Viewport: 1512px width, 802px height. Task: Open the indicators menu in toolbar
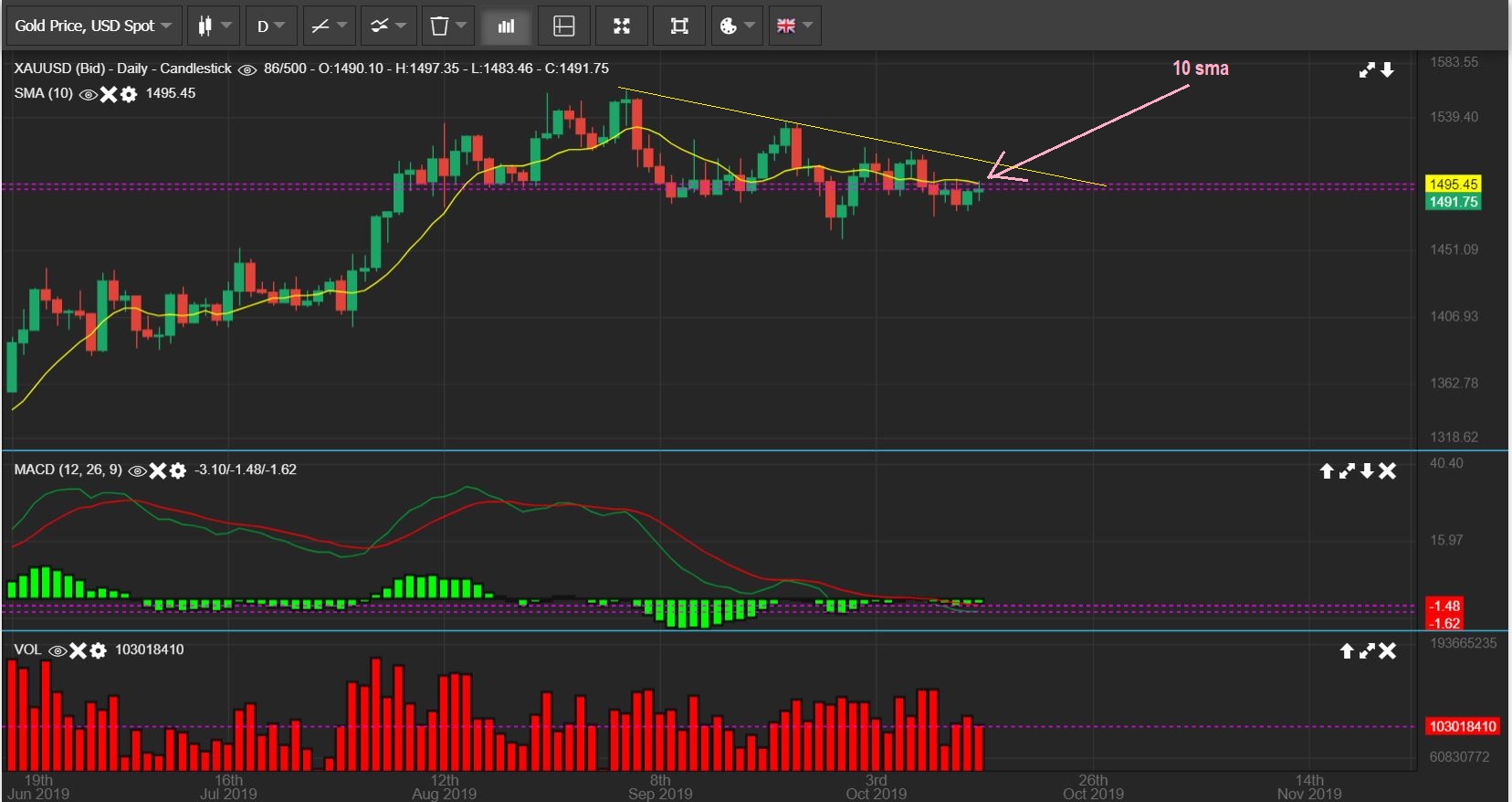click(x=388, y=26)
